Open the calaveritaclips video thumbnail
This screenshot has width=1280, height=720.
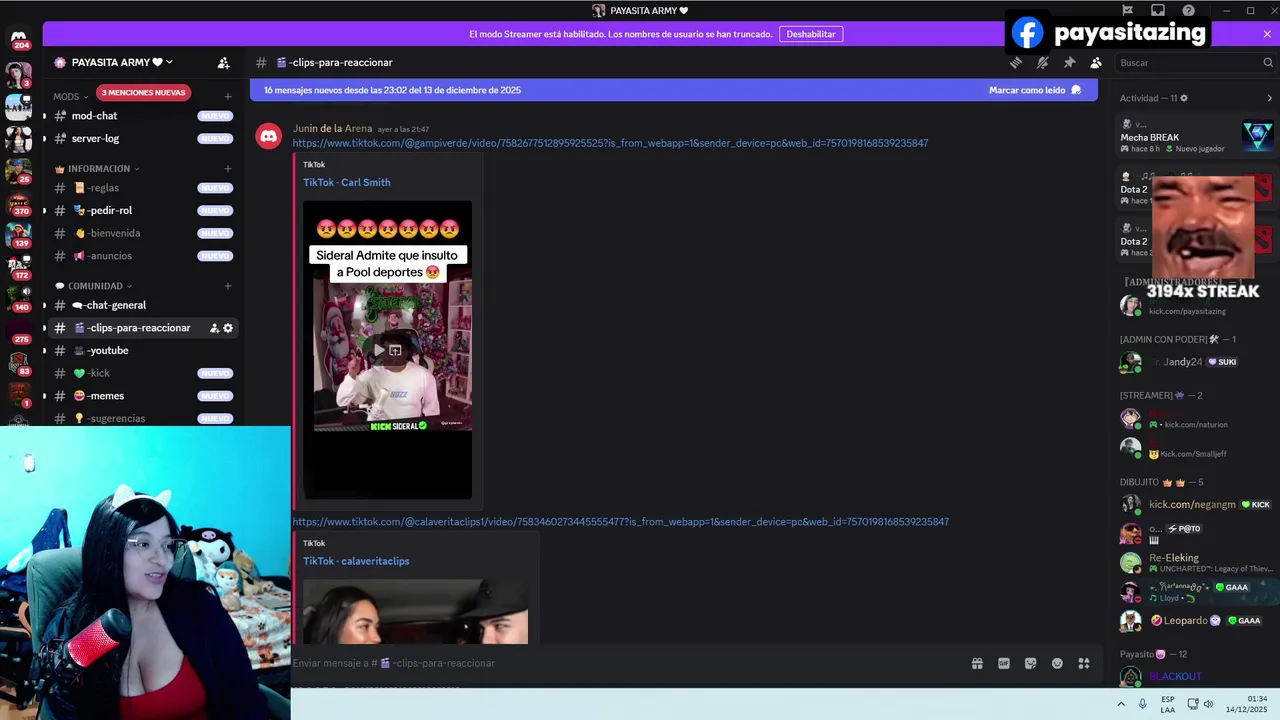click(415, 611)
